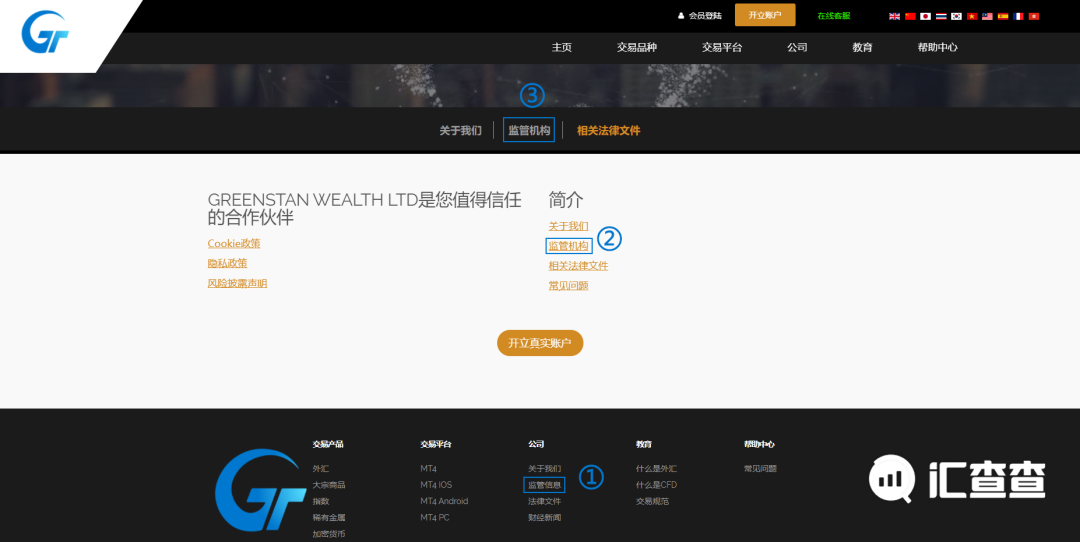Switch language with the Spain flag
This screenshot has height=542, width=1080.
pyautogui.click(x=1003, y=16)
